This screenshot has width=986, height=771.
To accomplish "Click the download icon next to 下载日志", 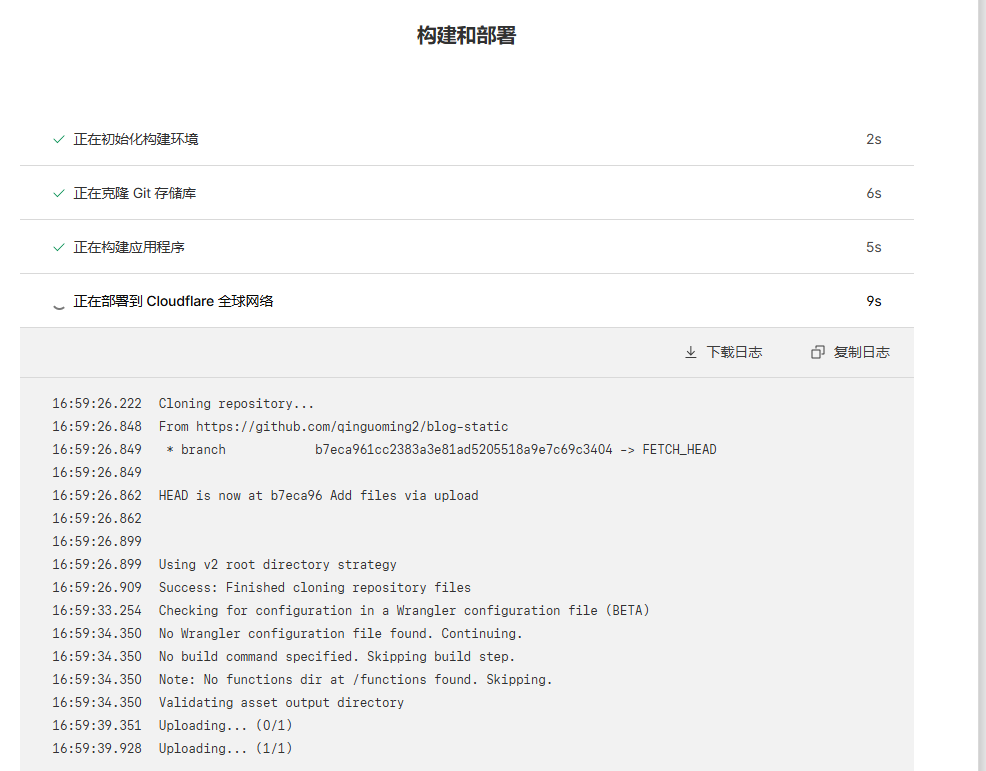I will tap(690, 352).
